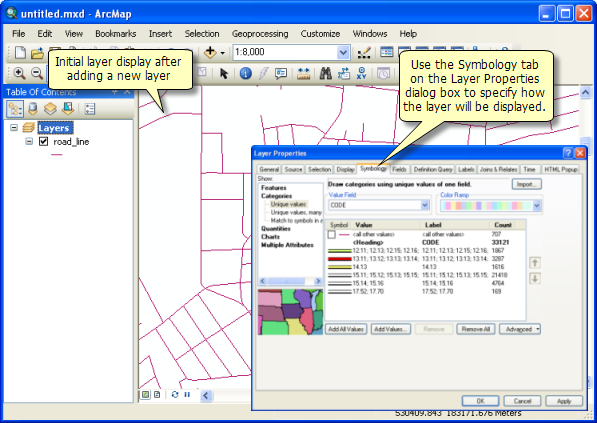
Task: Open the map scale 1:8,000 dropdown
Action: tap(343, 53)
